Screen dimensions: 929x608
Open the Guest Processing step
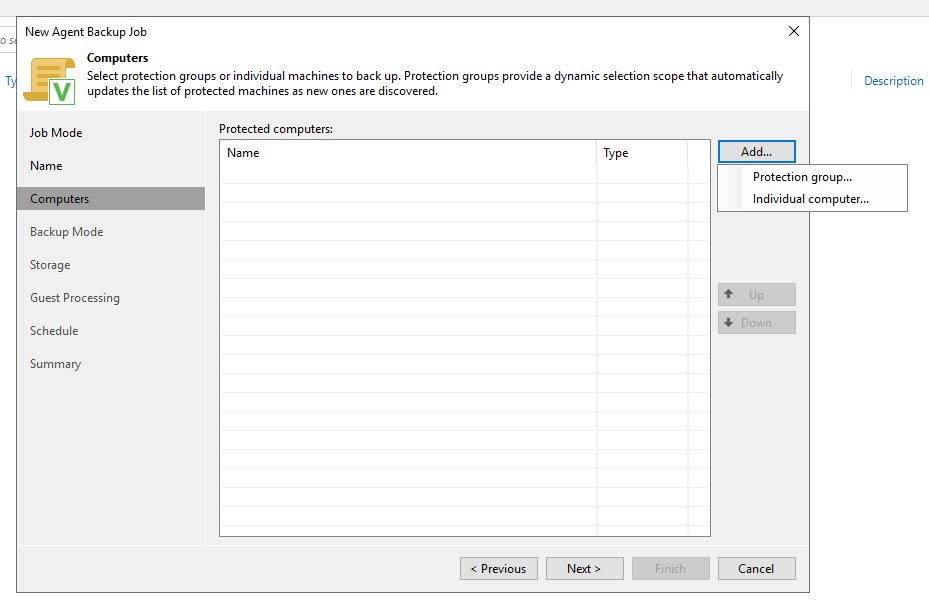(74, 298)
